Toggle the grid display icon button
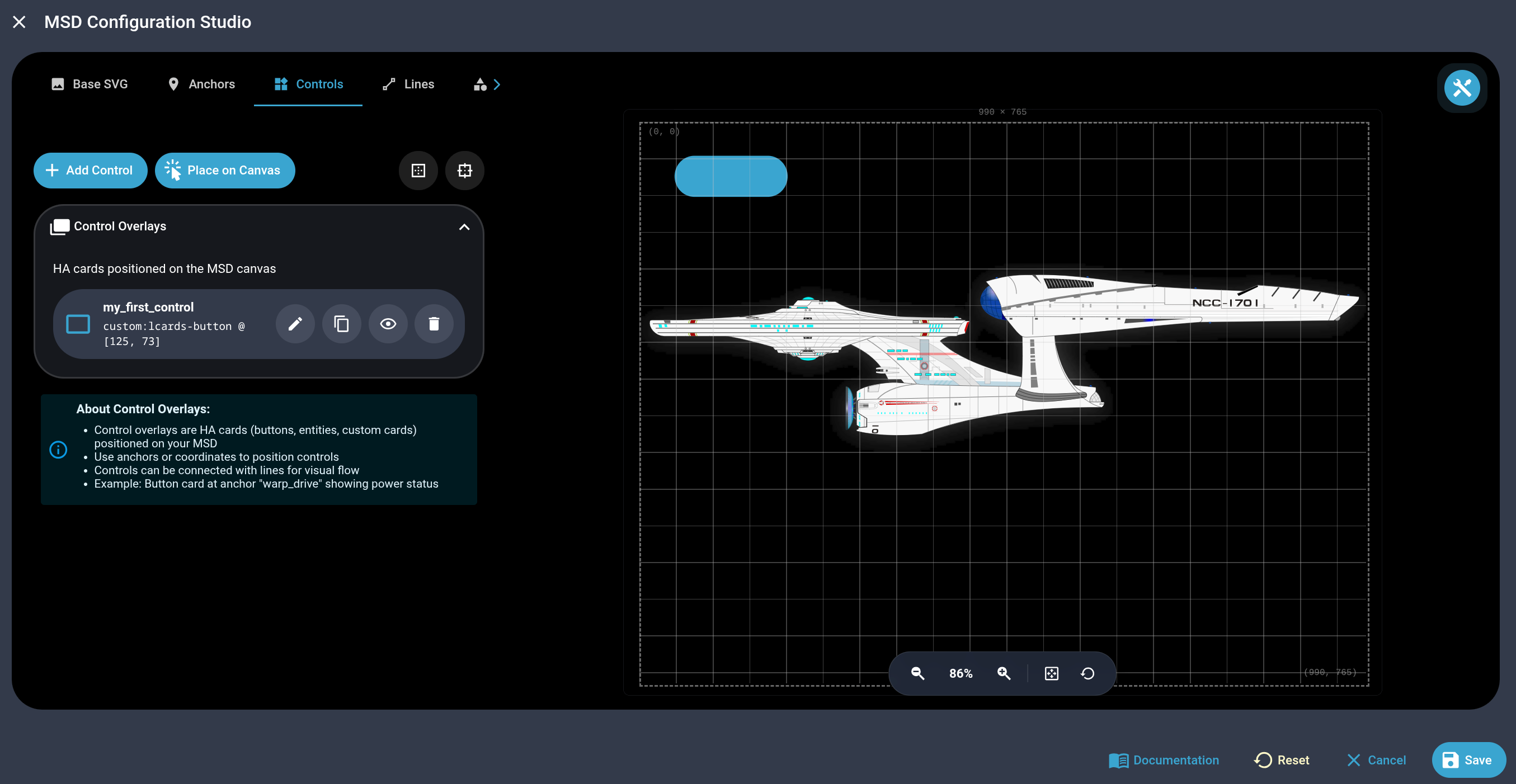The image size is (1516, 784). [418, 171]
